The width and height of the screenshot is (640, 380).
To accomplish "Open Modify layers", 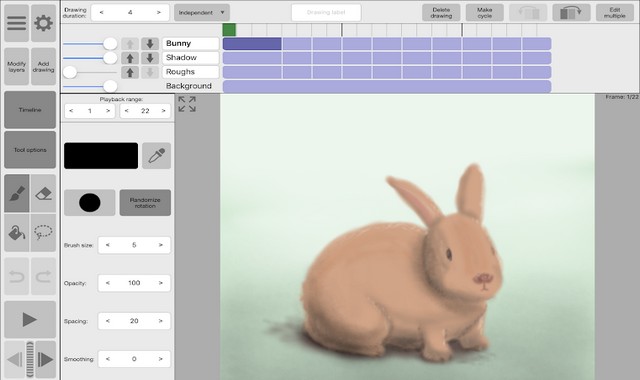I will (x=16, y=67).
